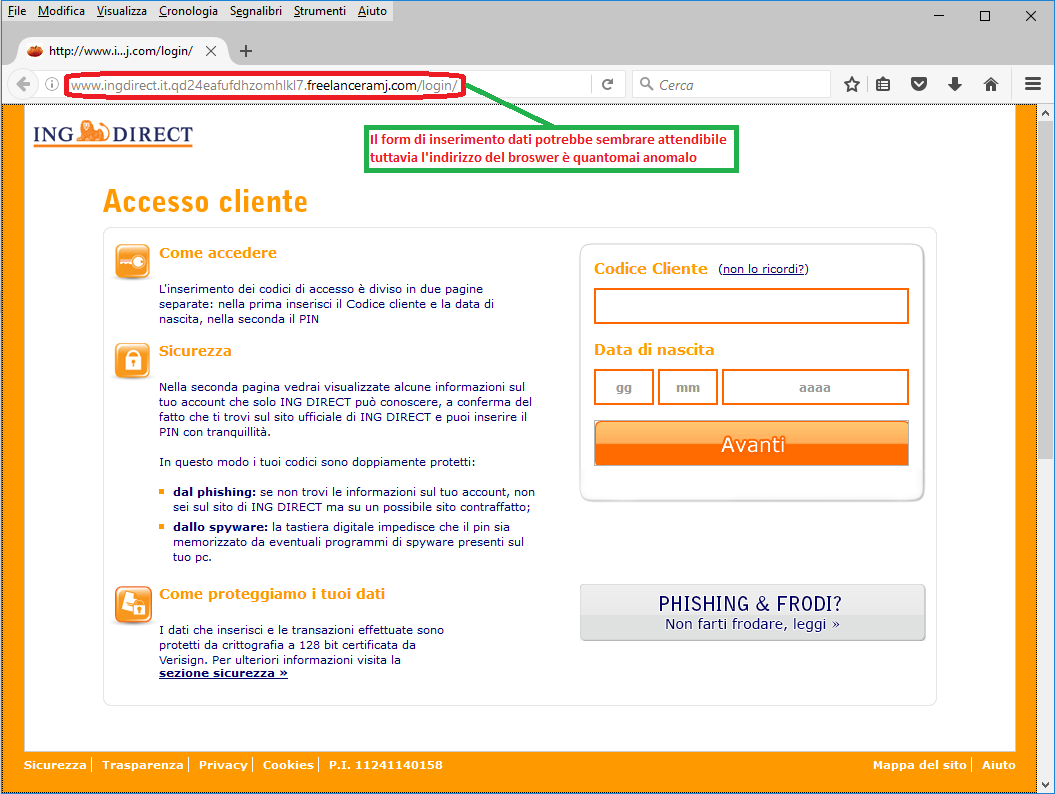Open the Strumenti menu
This screenshot has width=1055, height=794.
click(320, 11)
